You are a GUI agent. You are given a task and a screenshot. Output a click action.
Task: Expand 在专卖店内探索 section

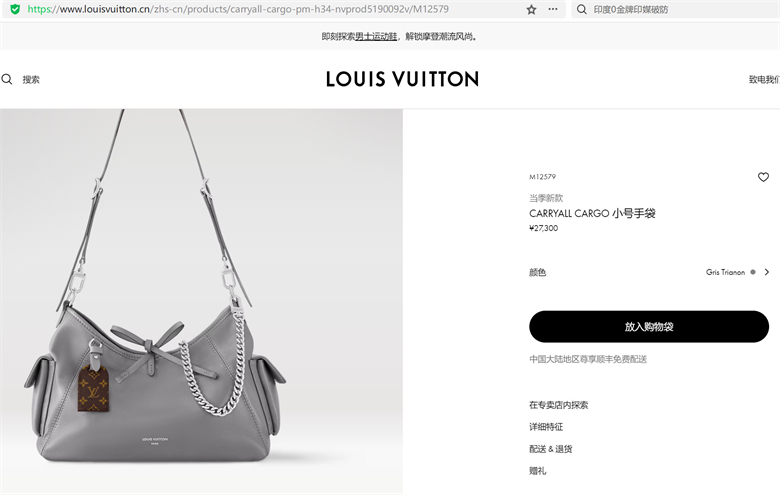coord(559,405)
